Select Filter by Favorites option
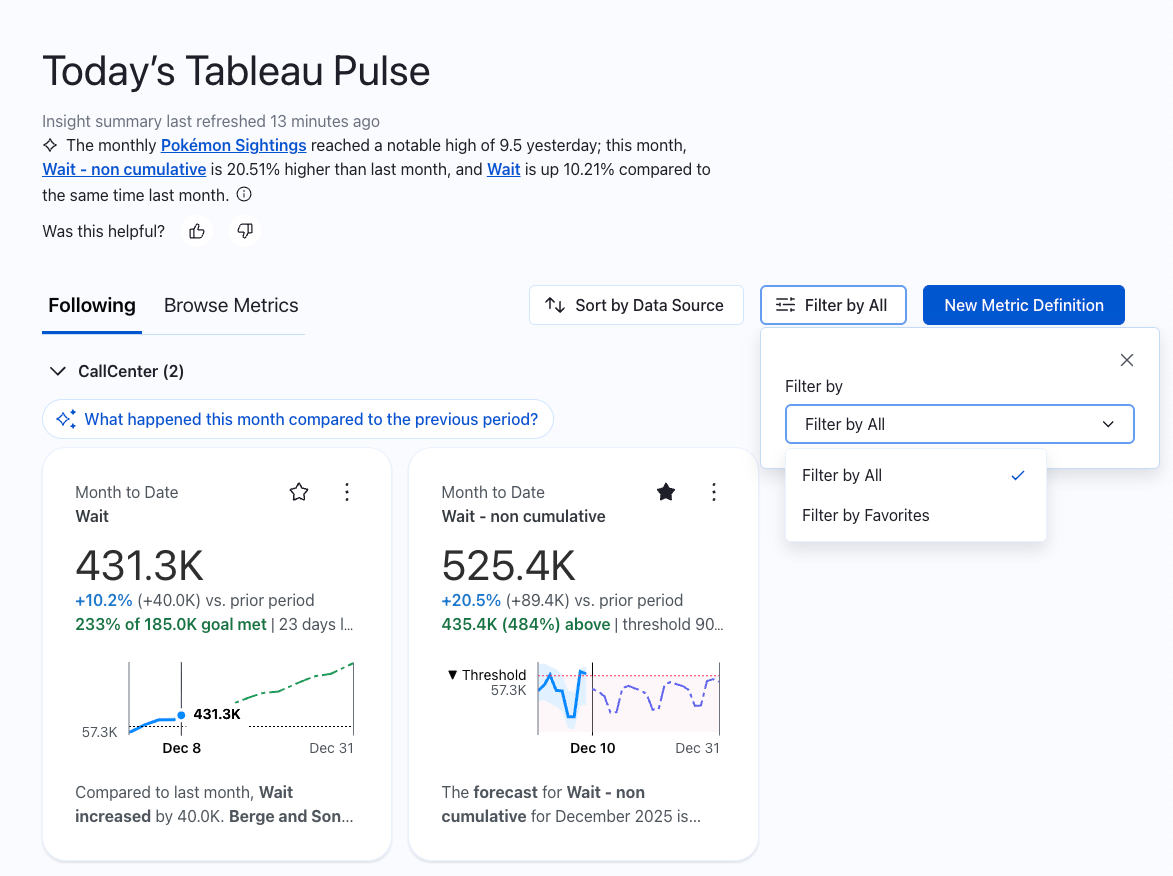This screenshot has width=1173, height=876. tap(865, 516)
